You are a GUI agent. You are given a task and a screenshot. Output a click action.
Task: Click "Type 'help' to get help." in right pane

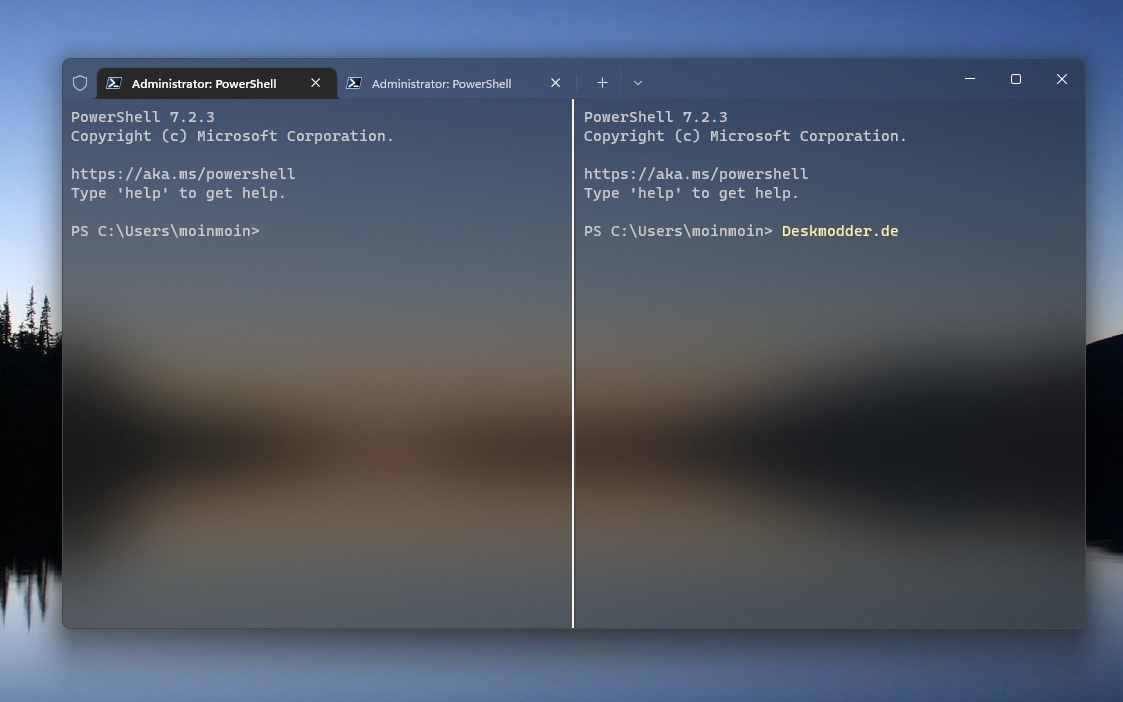(691, 193)
